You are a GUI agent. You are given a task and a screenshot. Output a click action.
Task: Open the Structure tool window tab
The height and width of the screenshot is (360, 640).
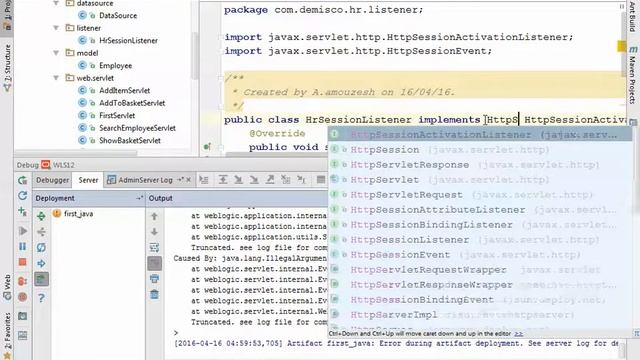tap(7, 67)
